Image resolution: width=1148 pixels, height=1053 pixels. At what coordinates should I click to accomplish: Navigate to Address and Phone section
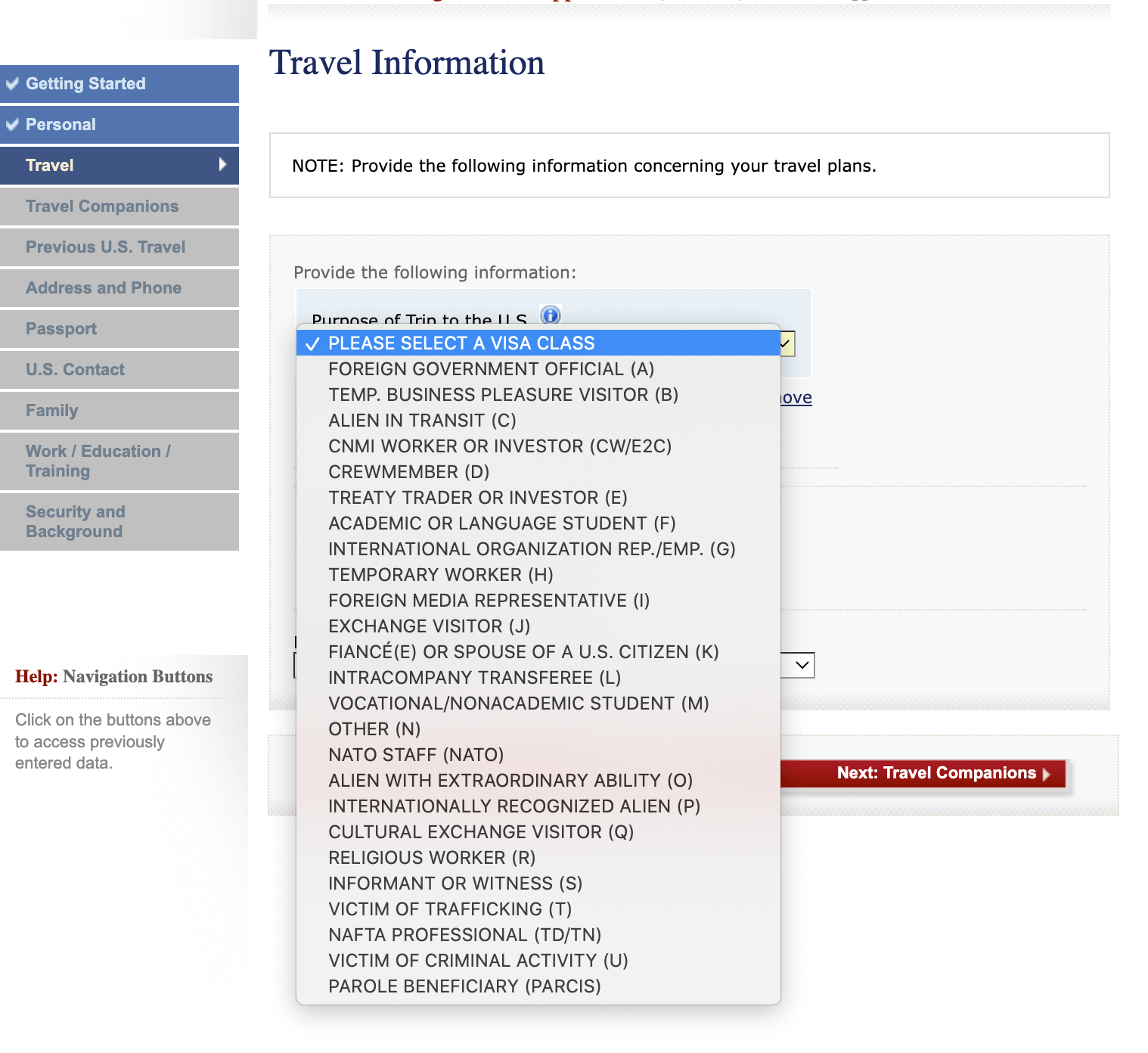(x=104, y=288)
